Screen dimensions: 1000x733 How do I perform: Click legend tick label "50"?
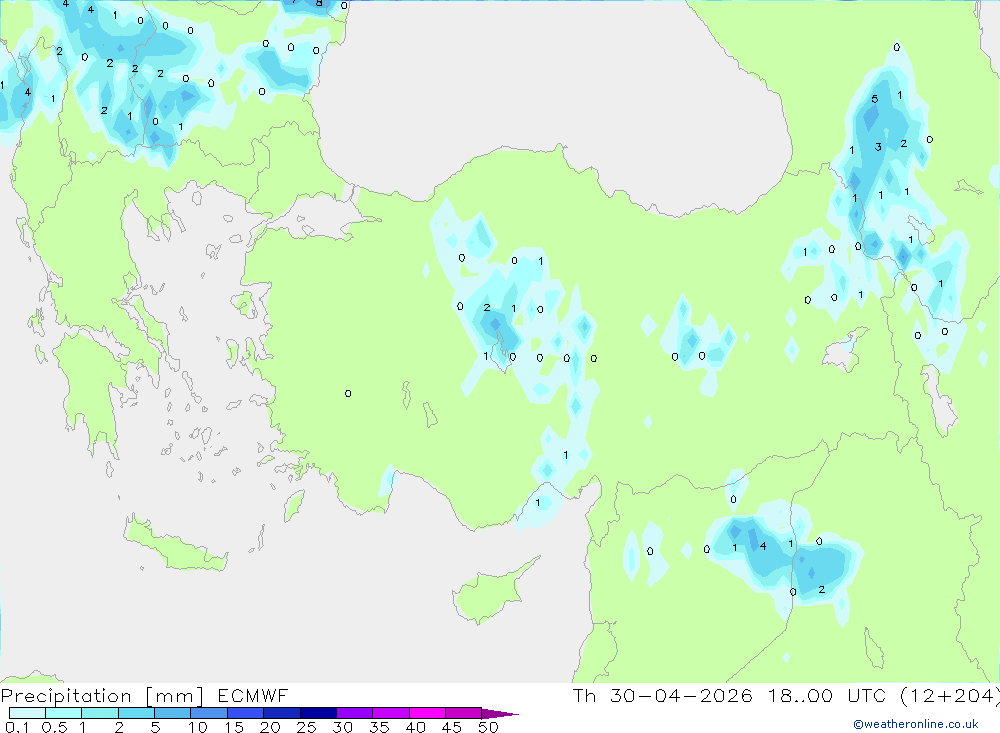tap(488, 727)
